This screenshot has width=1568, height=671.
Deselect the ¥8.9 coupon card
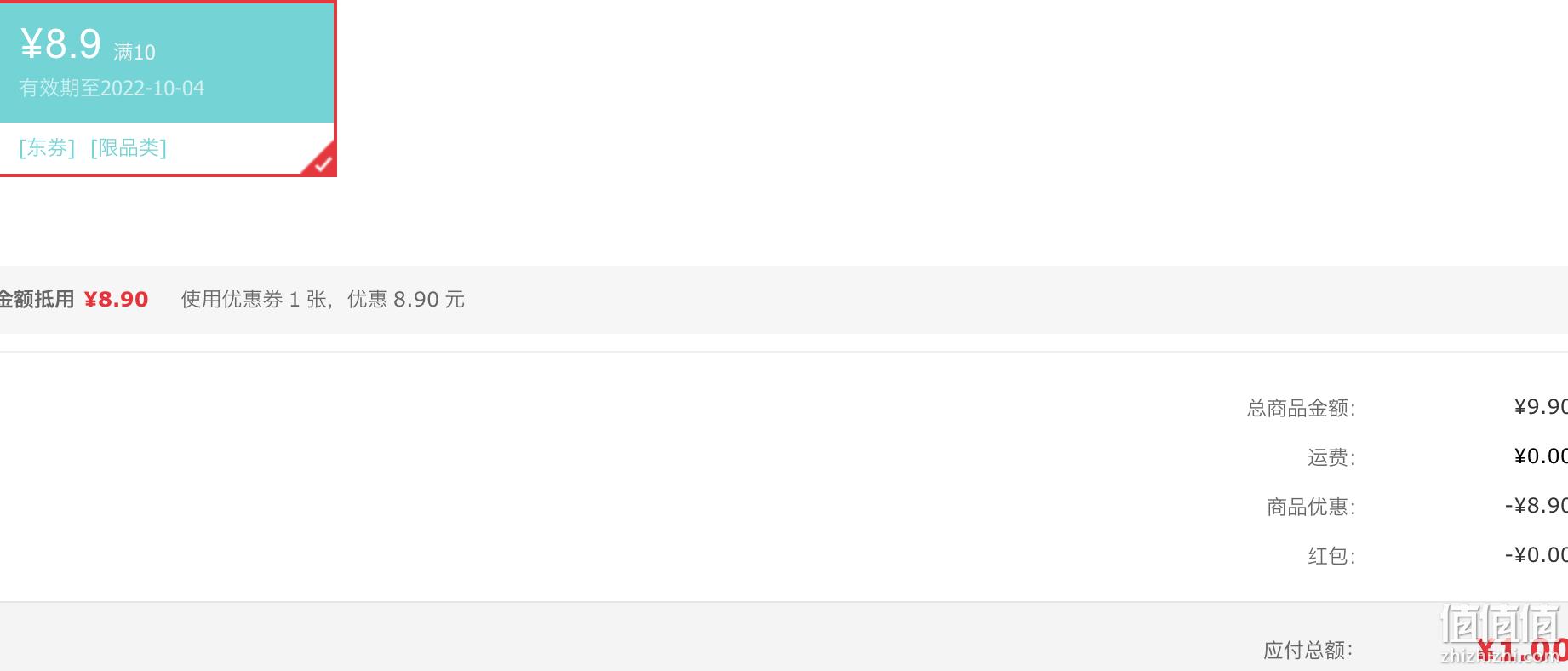coord(168,89)
